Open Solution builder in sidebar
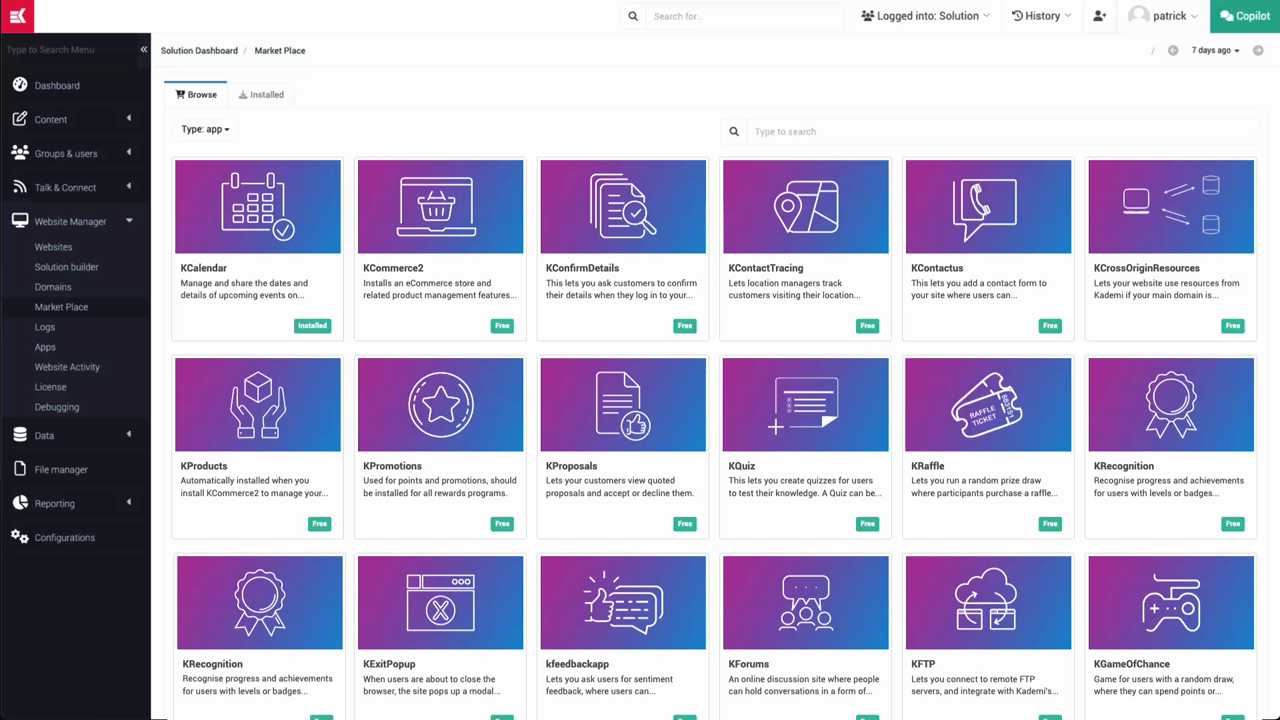1280x720 pixels. [x=66, y=267]
